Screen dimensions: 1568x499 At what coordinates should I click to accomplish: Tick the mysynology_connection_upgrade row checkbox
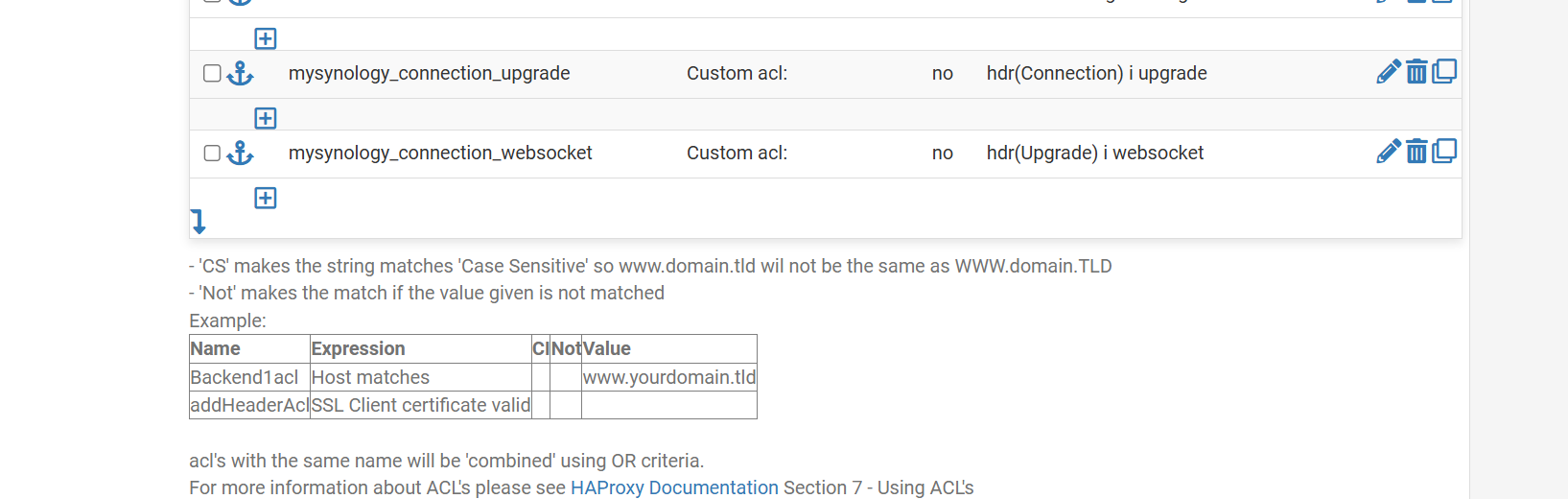coord(213,73)
